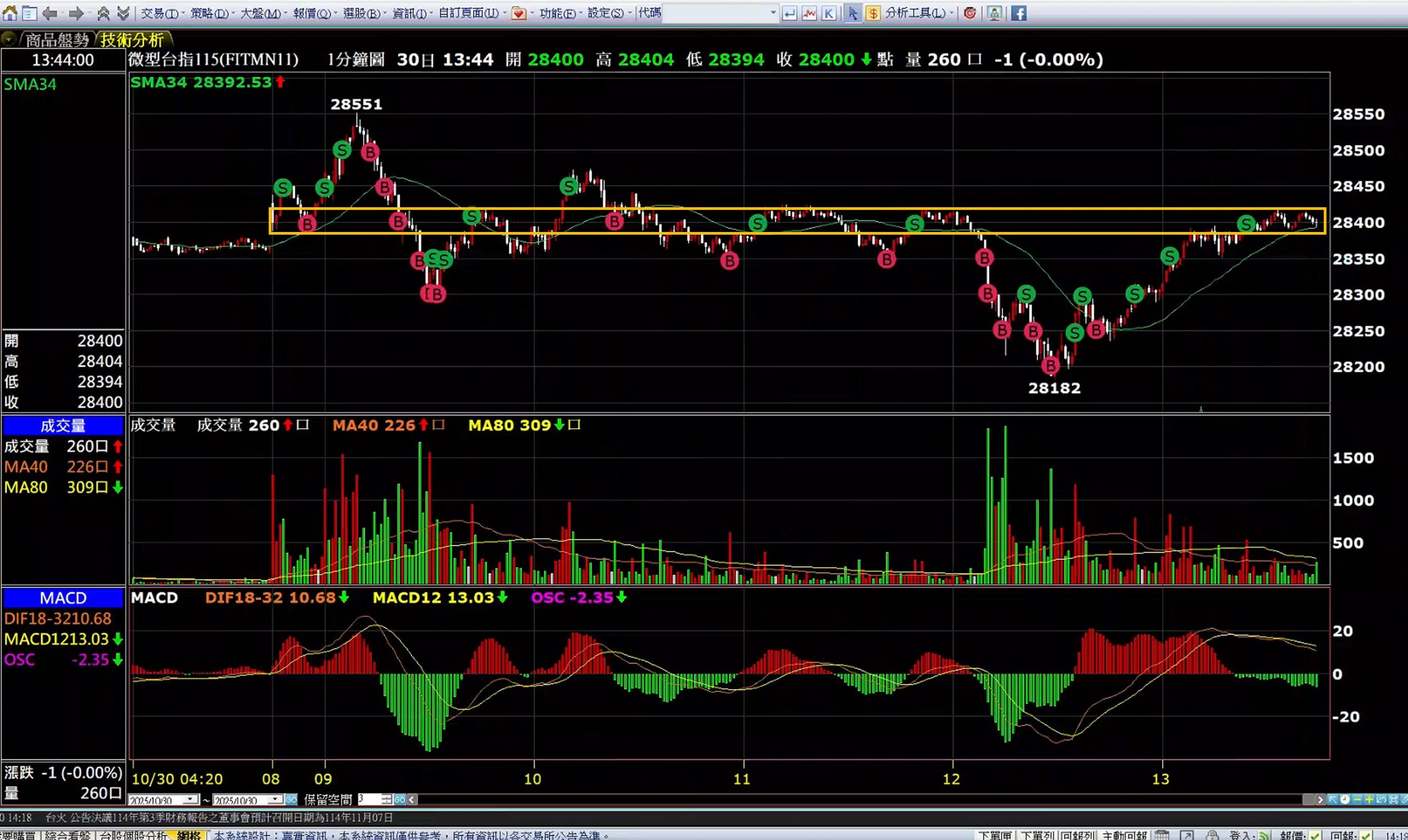Click the 主動回報 button
The image size is (1408, 840).
tap(1124, 836)
